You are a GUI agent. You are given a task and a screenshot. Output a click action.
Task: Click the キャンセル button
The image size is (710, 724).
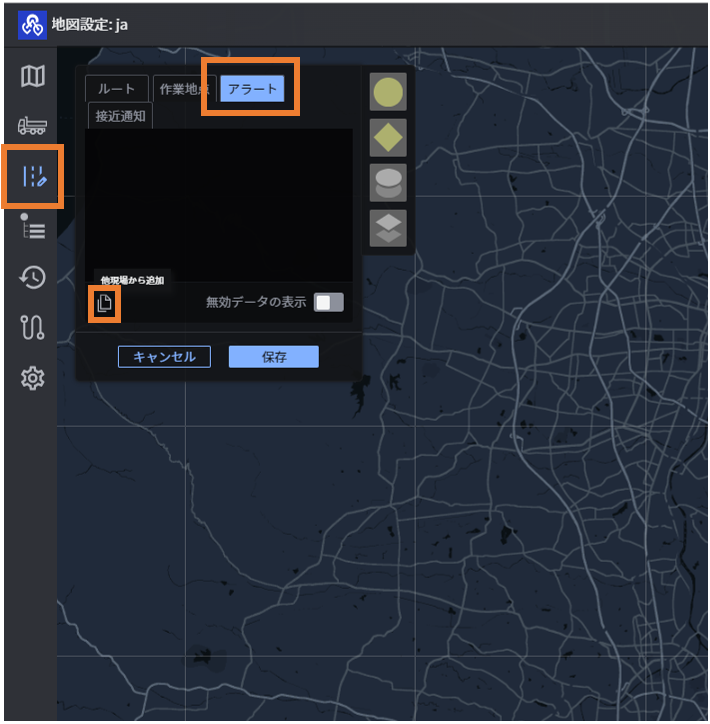pos(164,357)
